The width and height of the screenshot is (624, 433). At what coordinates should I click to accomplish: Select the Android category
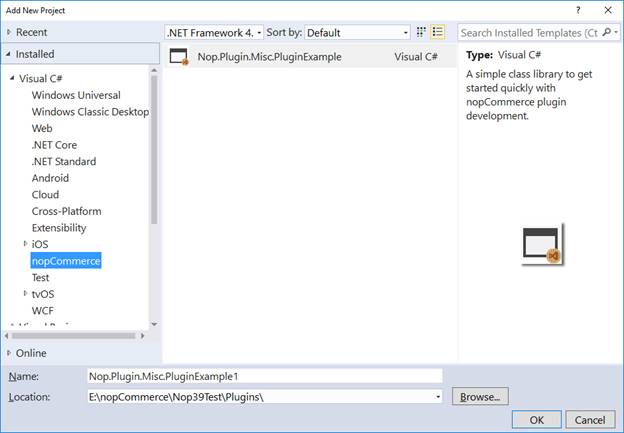[x=50, y=178]
